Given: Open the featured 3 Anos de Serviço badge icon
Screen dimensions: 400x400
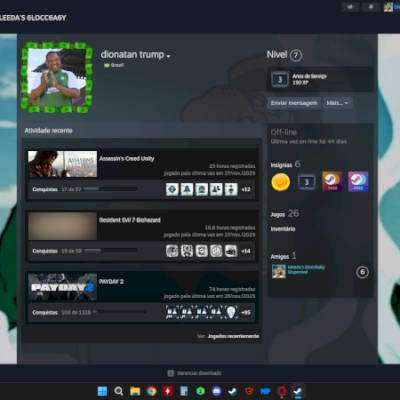Looking at the screenshot, I should pos(280,79).
